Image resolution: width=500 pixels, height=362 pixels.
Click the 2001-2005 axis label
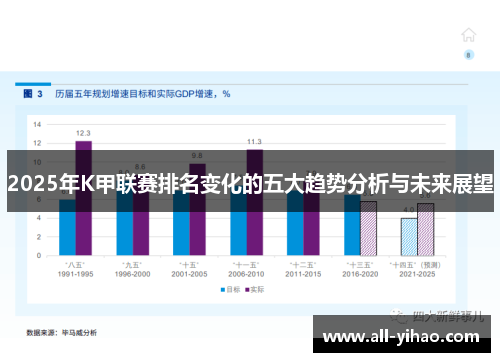(189, 274)
